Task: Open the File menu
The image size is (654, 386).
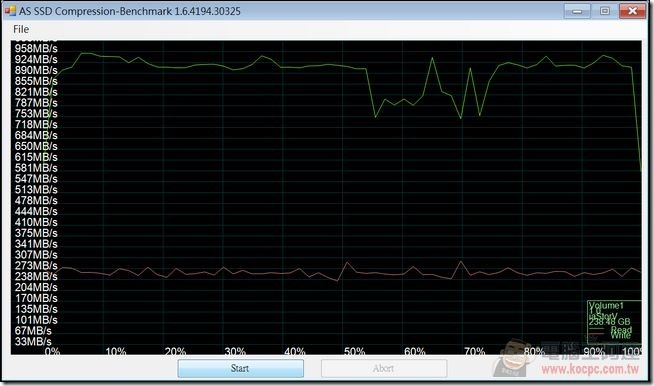Action: [x=21, y=29]
